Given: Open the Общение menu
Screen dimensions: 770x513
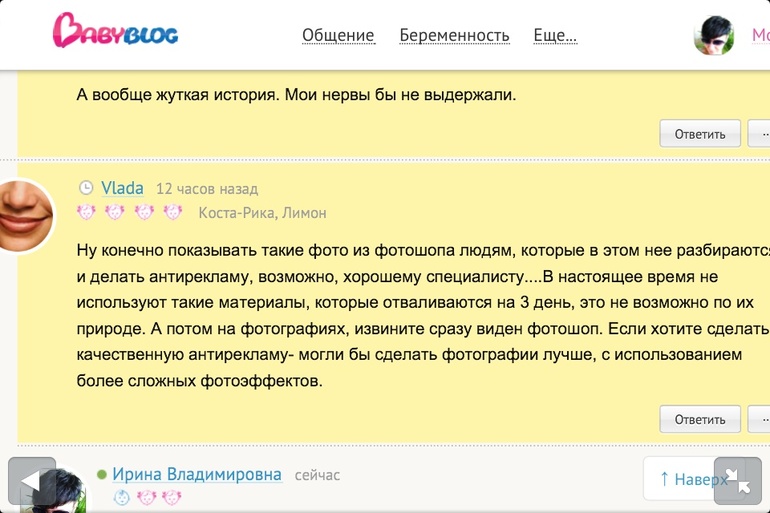Looking at the screenshot, I should point(338,36).
